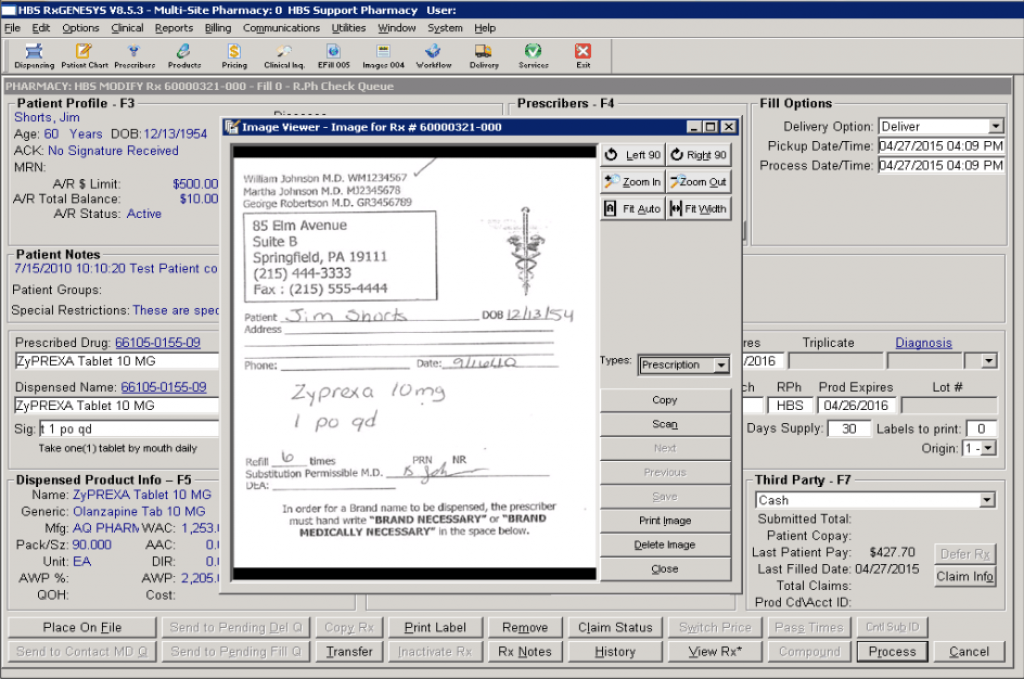The image size is (1024, 679).
Task: Open the Third Party payer dropdown showing Cash
Action: [x=988, y=499]
